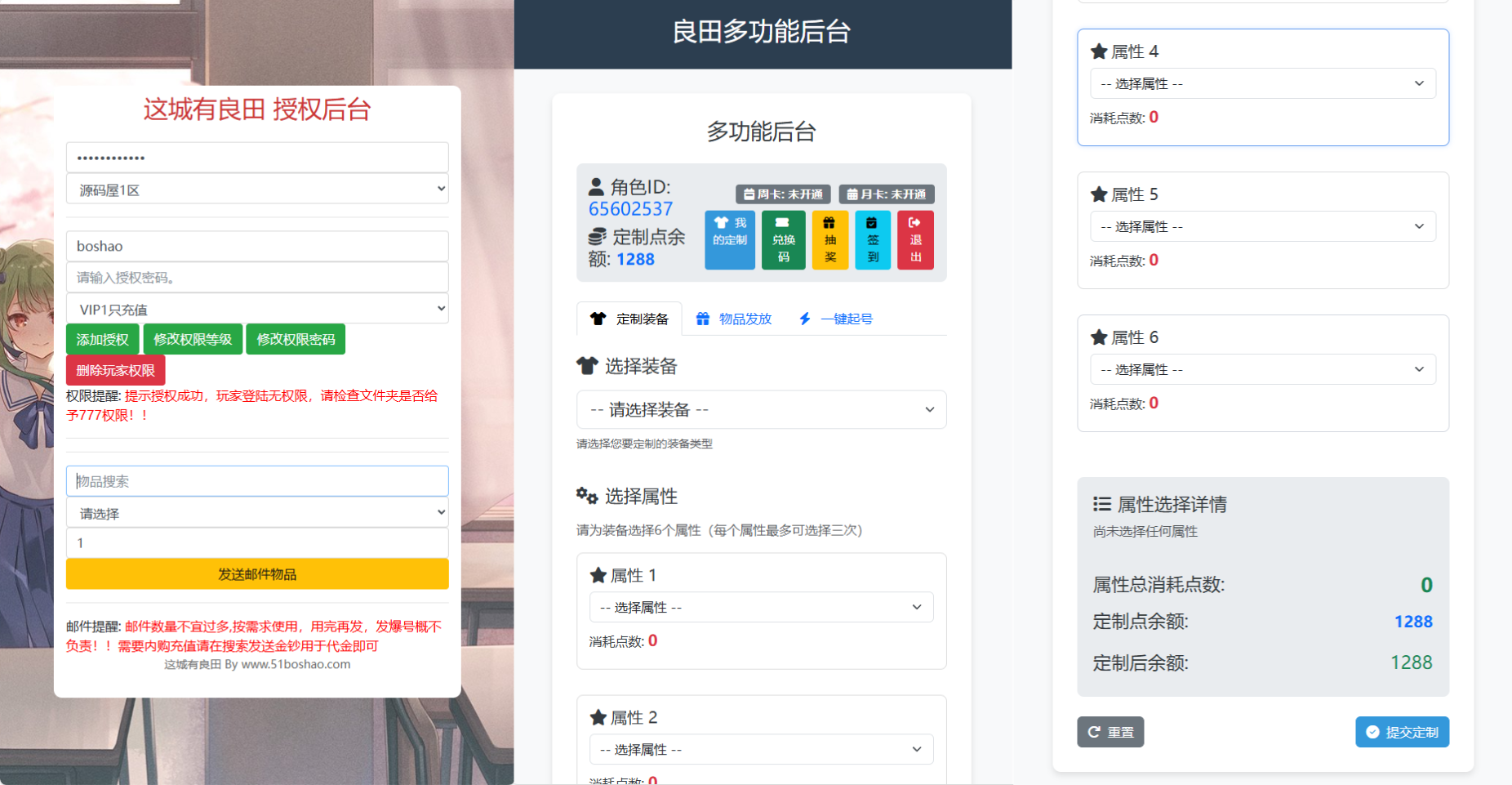Open the 属性 6 attribute dropdown
The width and height of the screenshot is (1512, 785).
[1263, 369]
